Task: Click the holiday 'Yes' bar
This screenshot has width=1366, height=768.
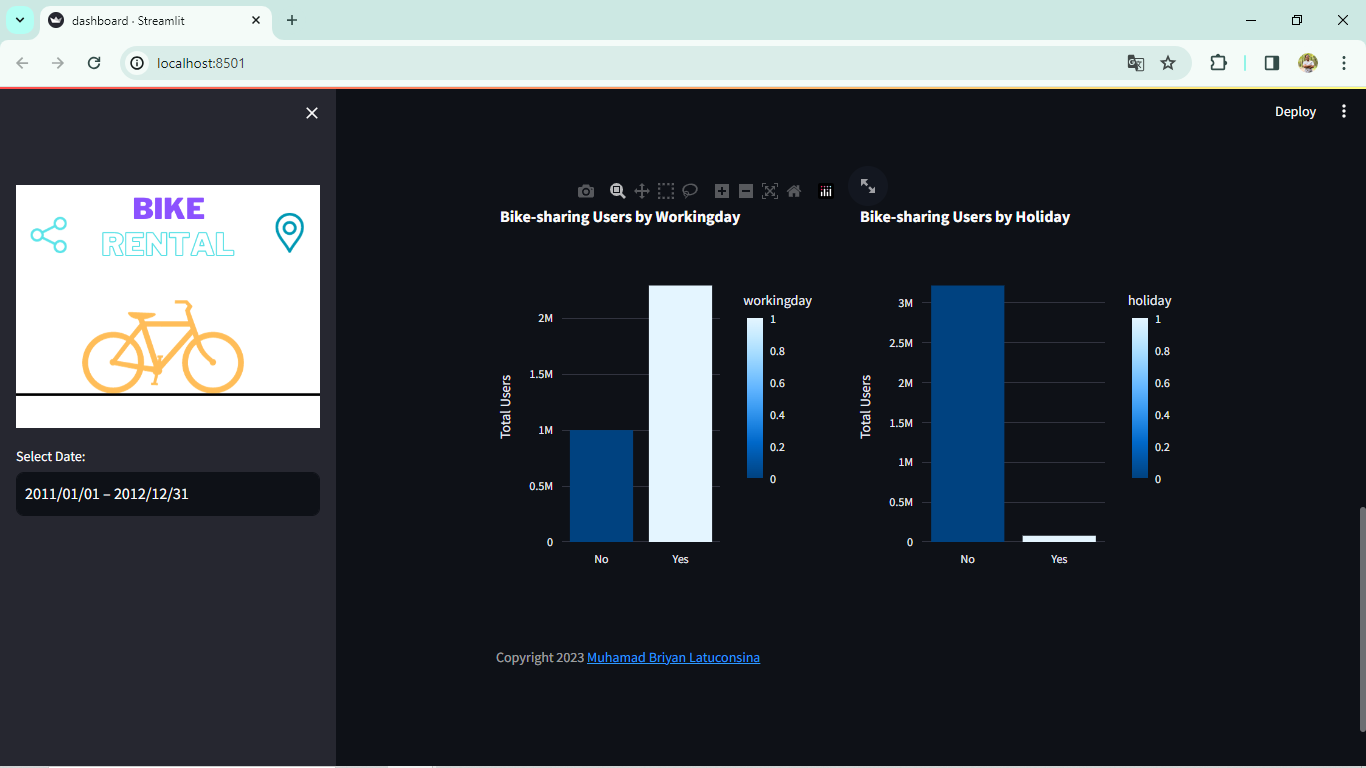Action: [x=1059, y=539]
